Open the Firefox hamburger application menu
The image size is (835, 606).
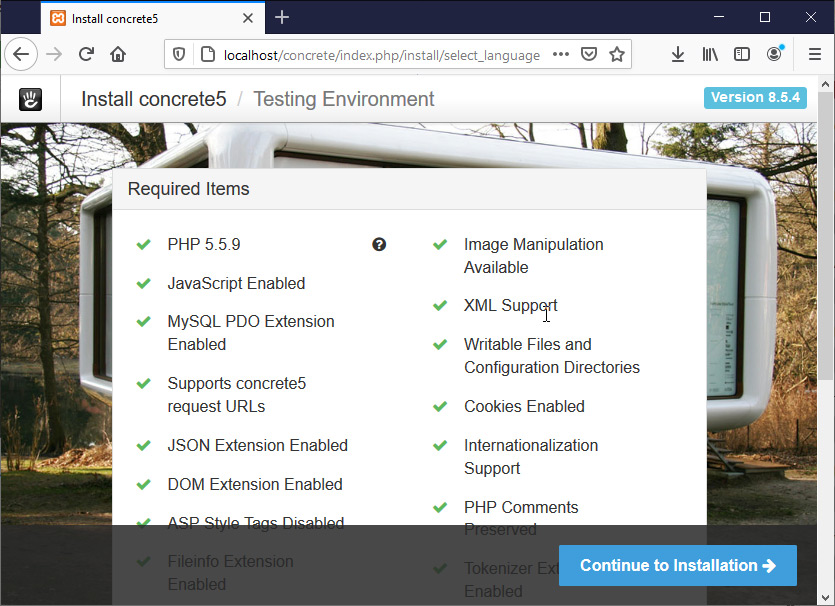point(814,55)
